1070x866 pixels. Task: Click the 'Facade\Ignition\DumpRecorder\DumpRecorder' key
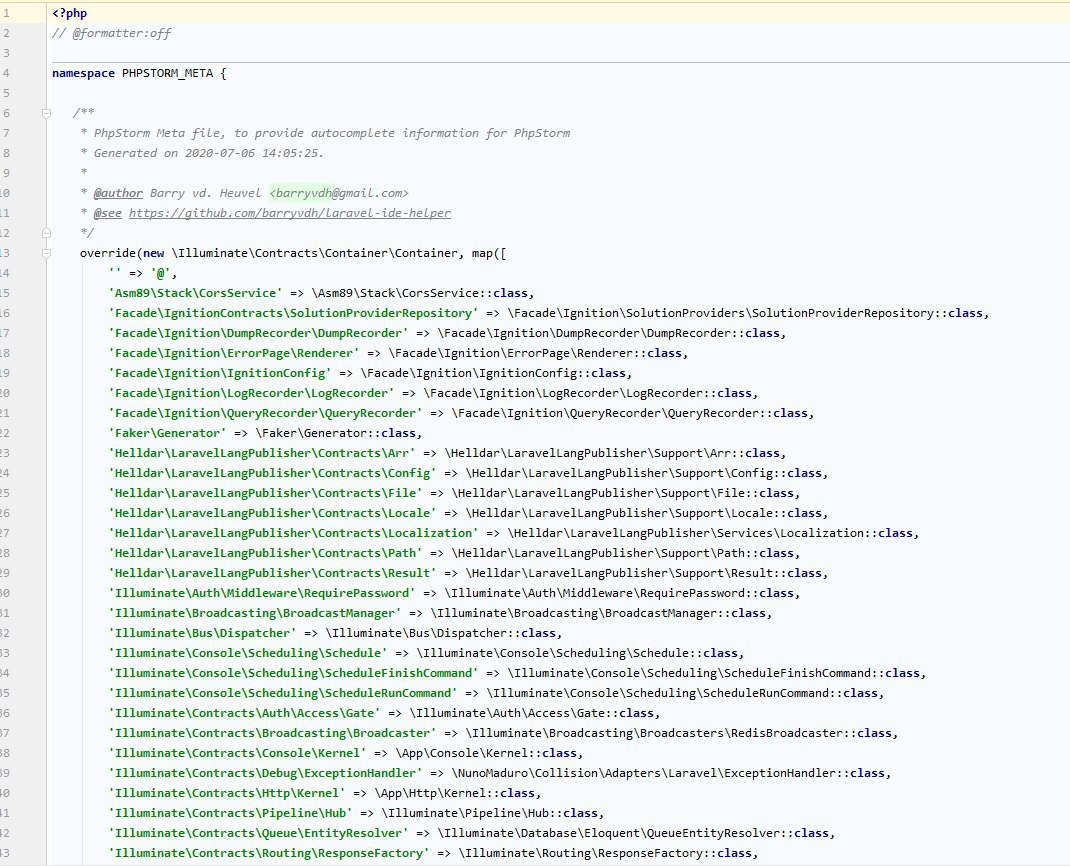point(259,333)
